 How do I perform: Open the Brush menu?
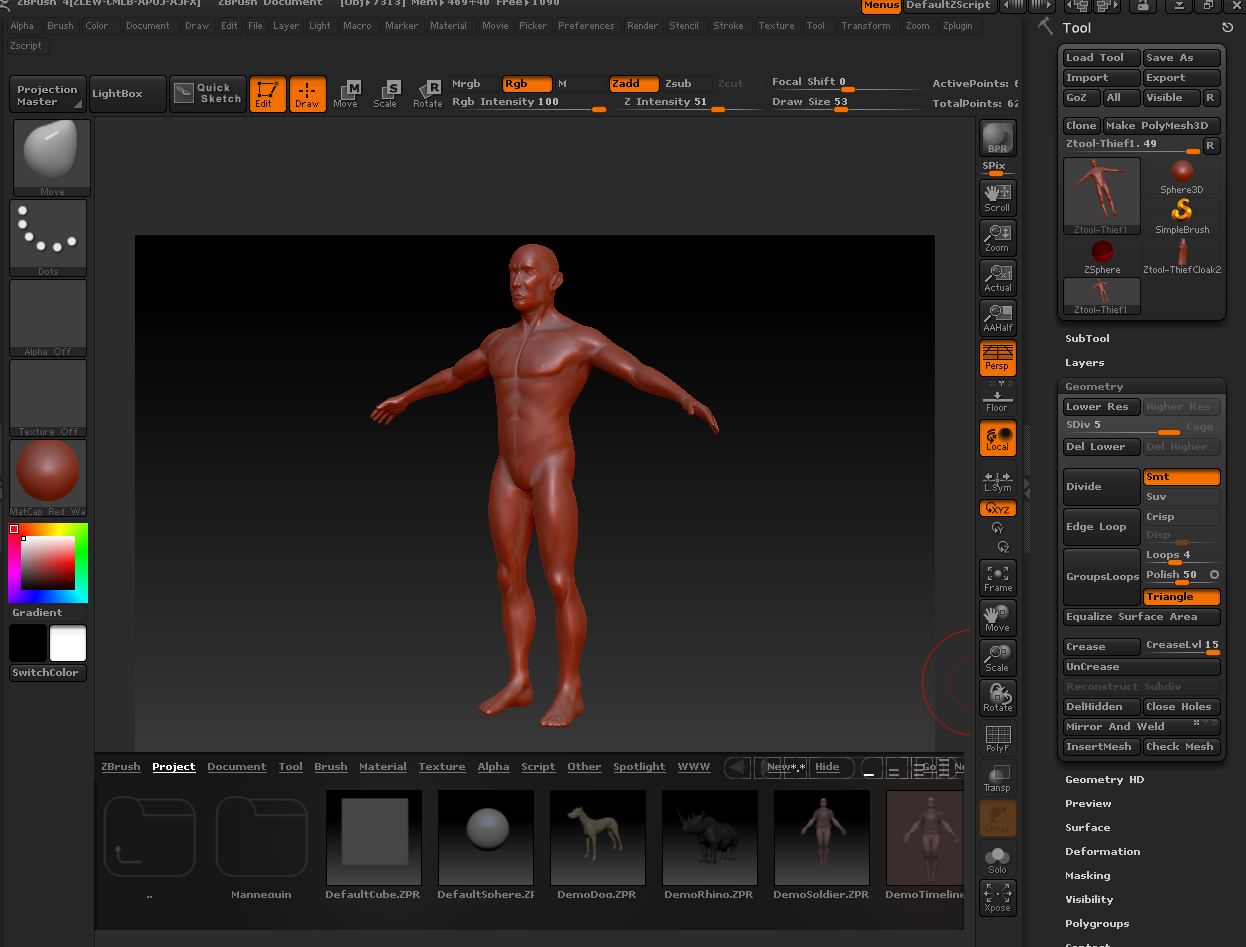point(60,26)
